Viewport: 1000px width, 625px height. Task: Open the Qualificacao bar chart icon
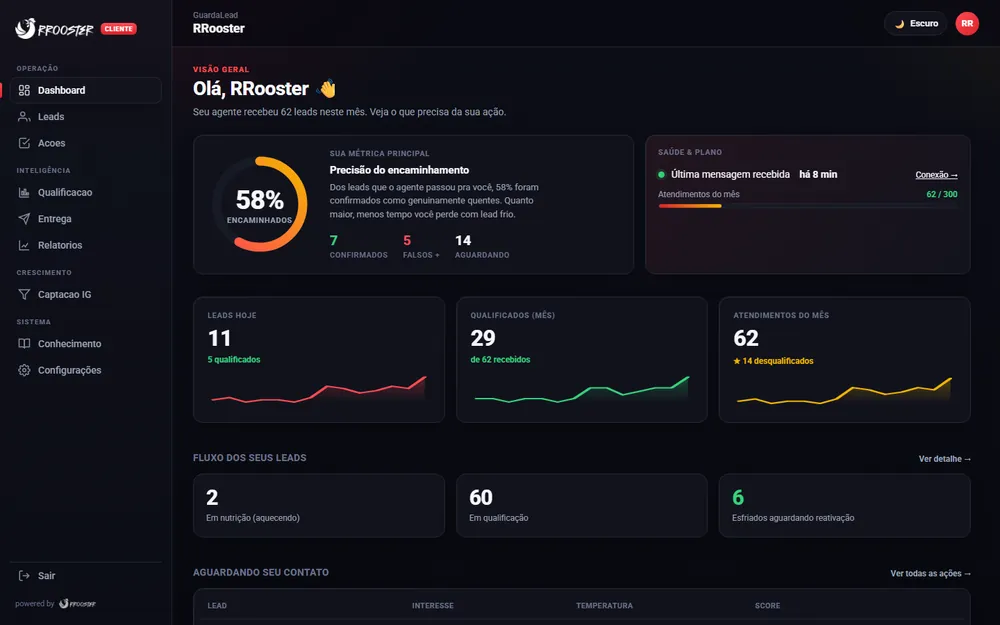click(24, 192)
